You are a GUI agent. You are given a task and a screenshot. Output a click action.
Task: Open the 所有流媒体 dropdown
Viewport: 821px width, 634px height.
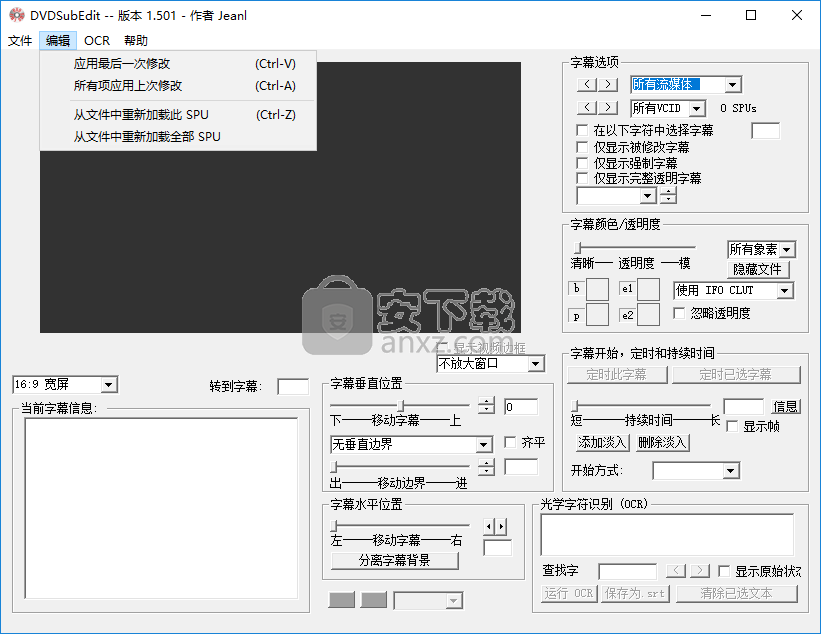pyautogui.click(x=733, y=84)
